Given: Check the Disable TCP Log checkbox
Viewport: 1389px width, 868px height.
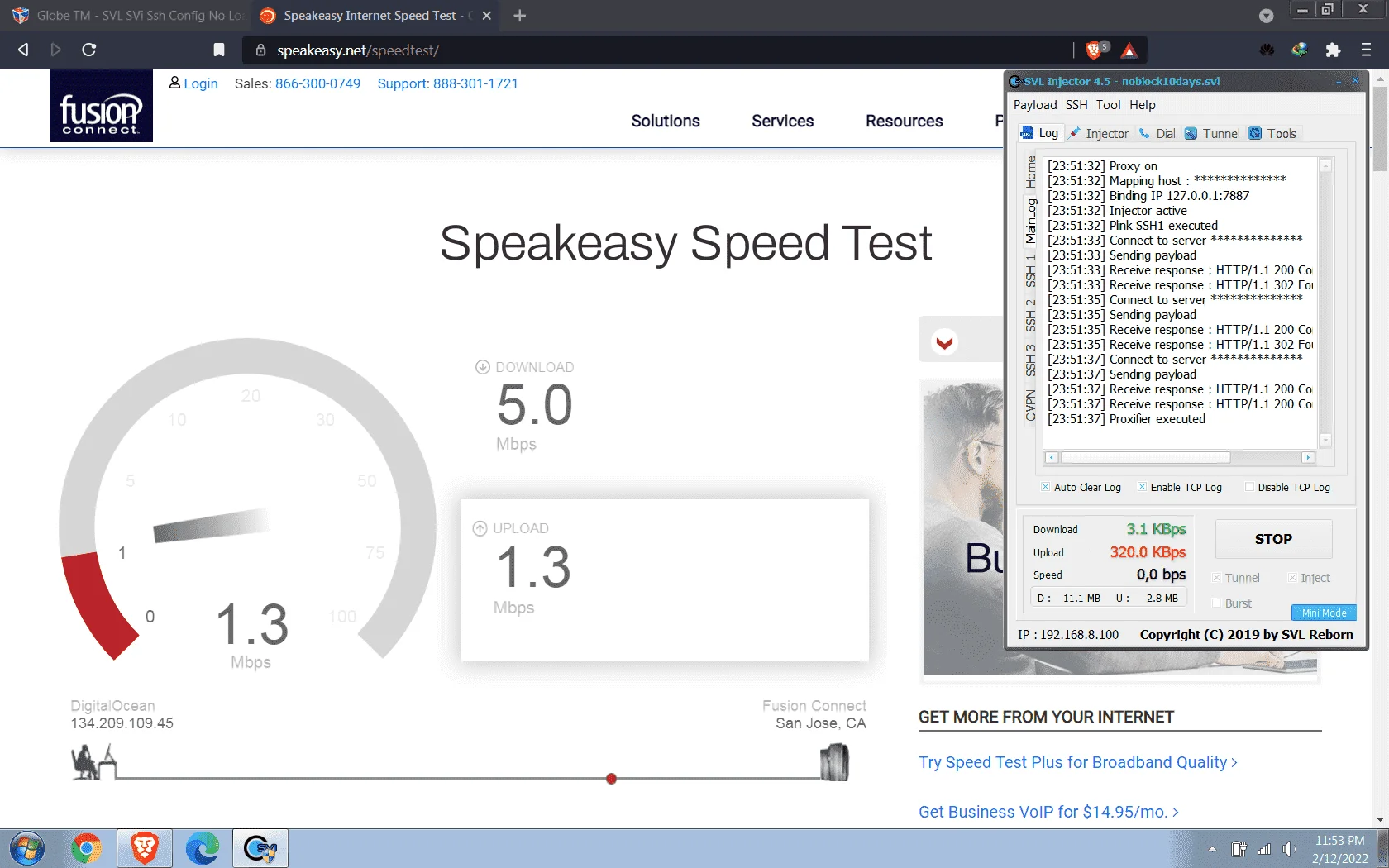Looking at the screenshot, I should (1249, 487).
